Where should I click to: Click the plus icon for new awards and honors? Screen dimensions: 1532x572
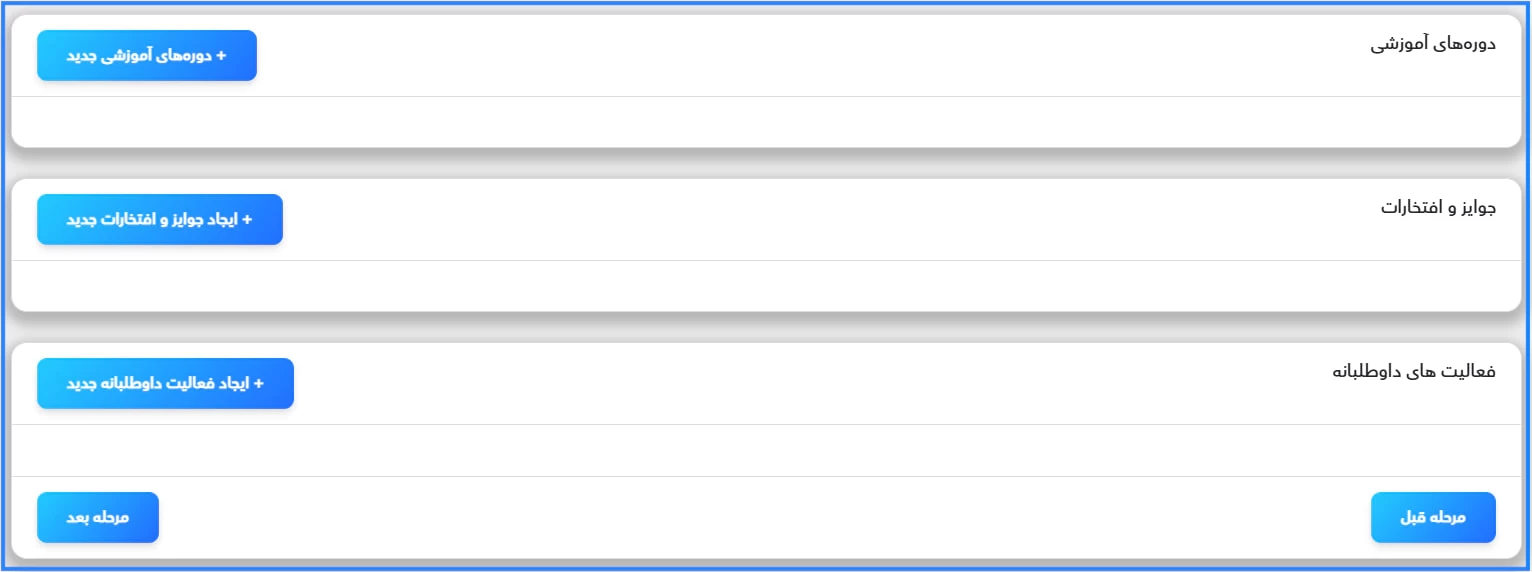tap(247, 220)
